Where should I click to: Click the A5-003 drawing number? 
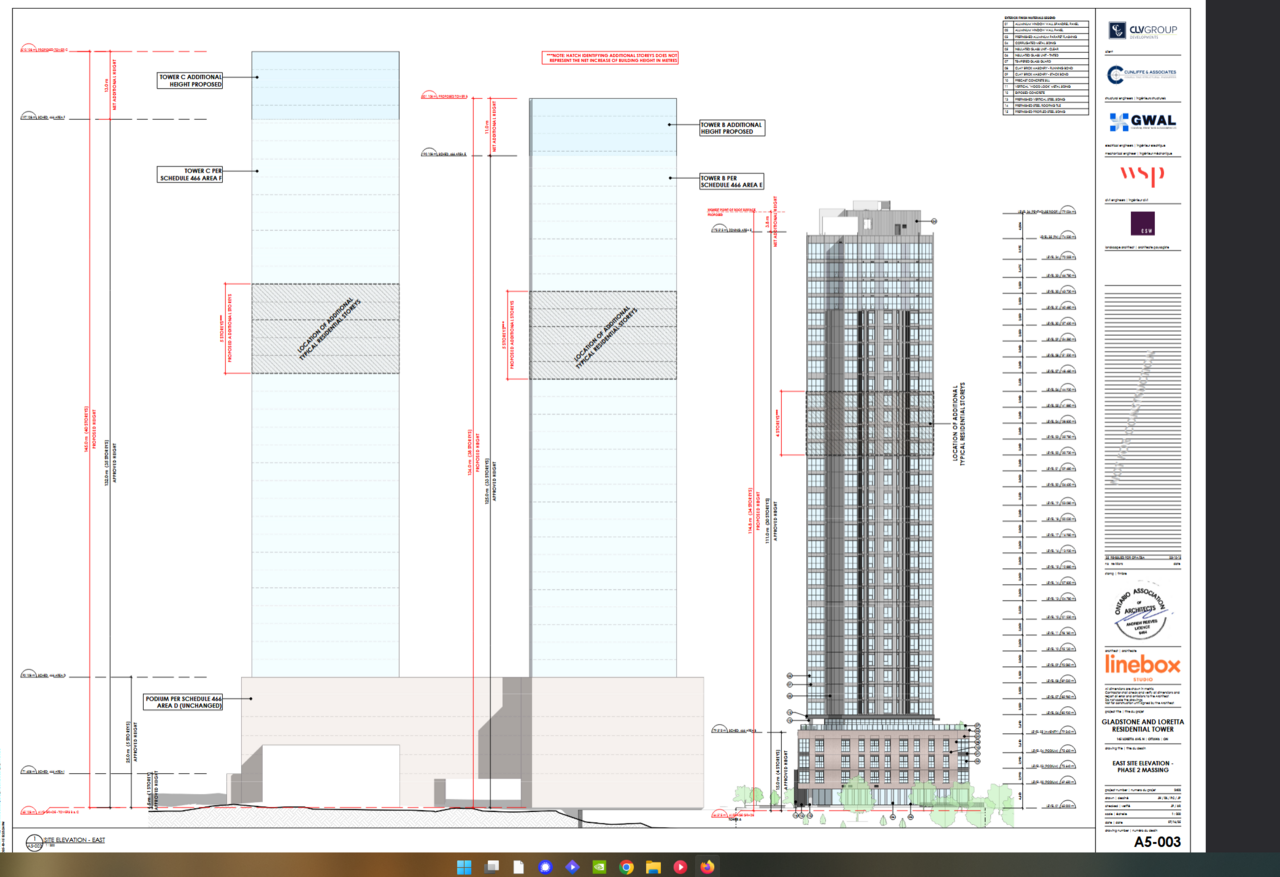click(x=1157, y=843)
